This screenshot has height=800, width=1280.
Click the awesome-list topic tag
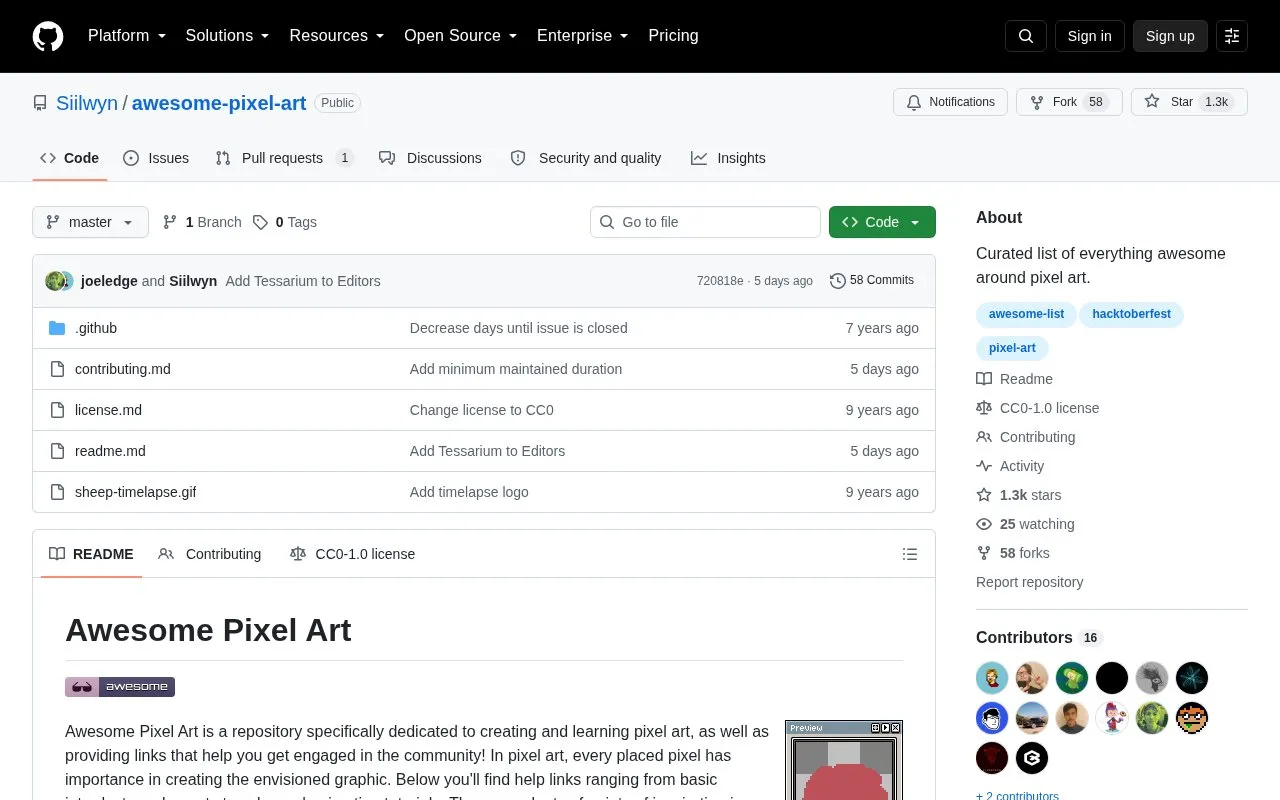1026,314
